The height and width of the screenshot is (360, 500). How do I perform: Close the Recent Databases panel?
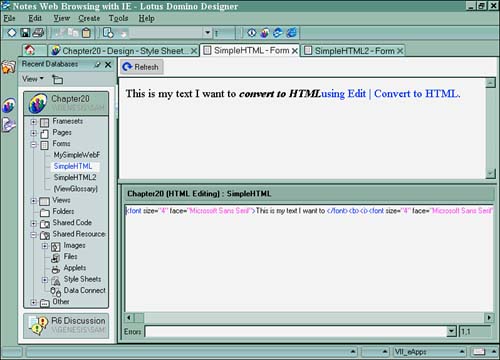108,64
